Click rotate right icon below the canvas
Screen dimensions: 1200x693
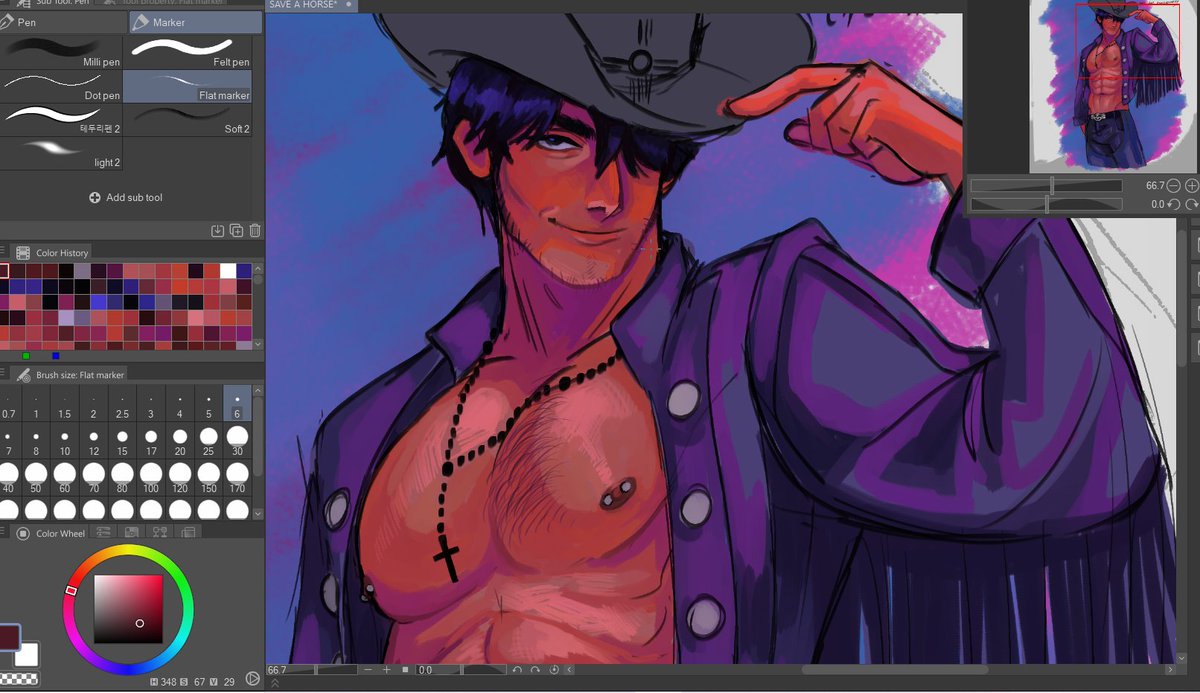click(535, 670)
